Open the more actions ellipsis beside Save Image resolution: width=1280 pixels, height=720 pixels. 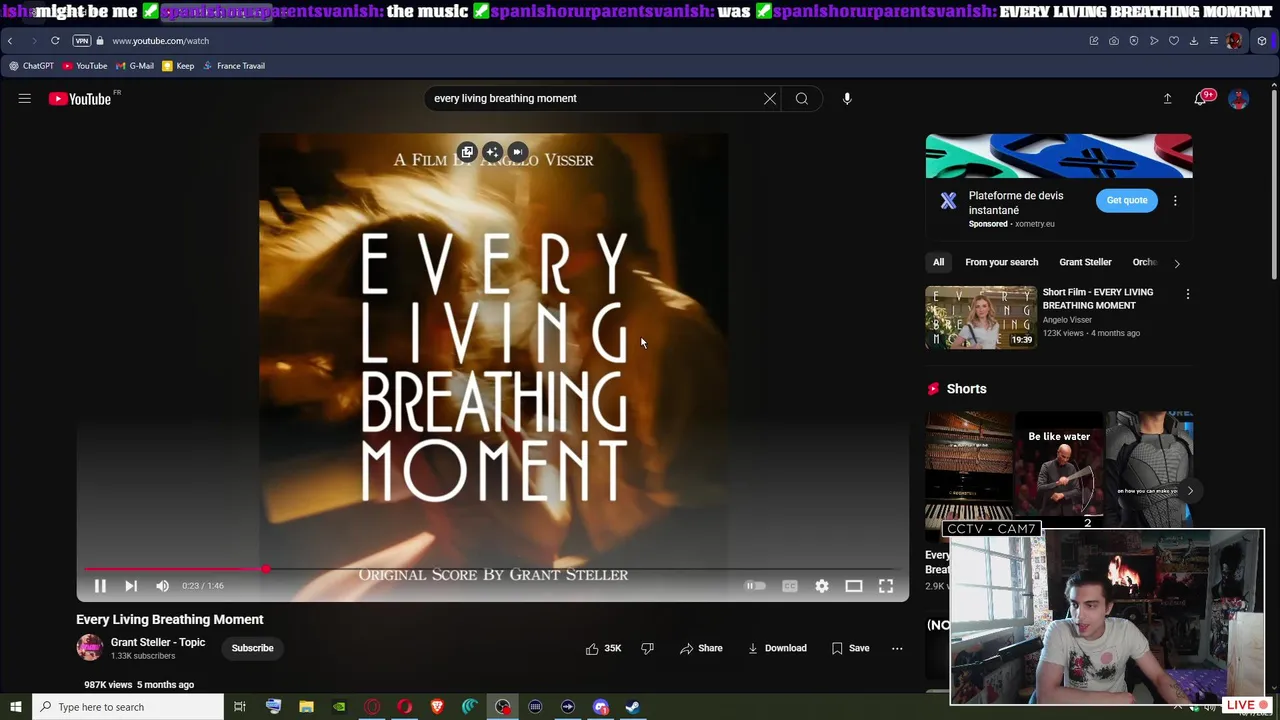pos(897,648)
